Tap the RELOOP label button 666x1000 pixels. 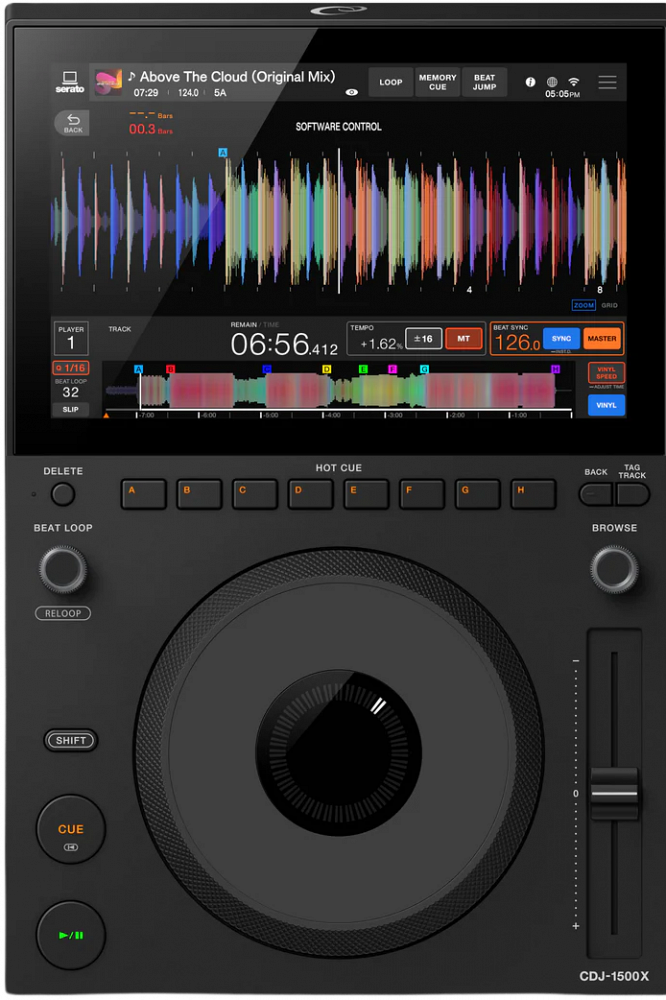point(63,614)
